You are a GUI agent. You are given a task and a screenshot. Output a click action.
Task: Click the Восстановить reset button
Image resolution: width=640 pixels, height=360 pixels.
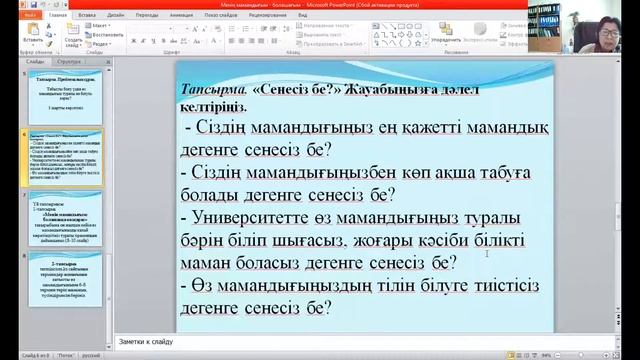click(x=104, y=35)
